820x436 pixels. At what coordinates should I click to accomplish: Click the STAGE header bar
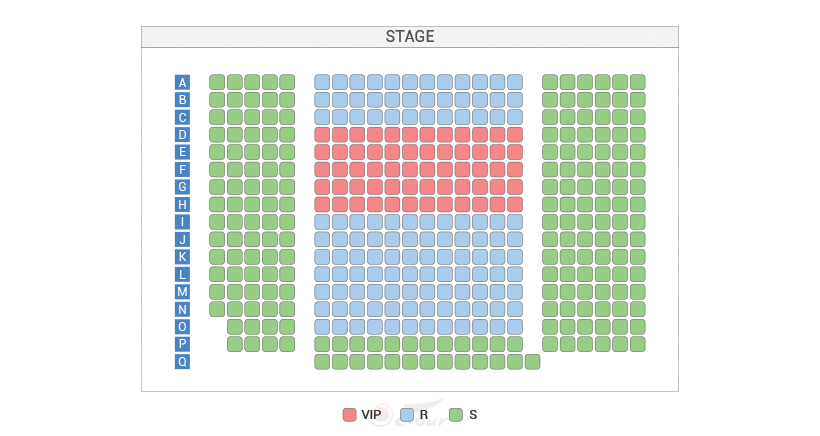[x=410, y=37]
